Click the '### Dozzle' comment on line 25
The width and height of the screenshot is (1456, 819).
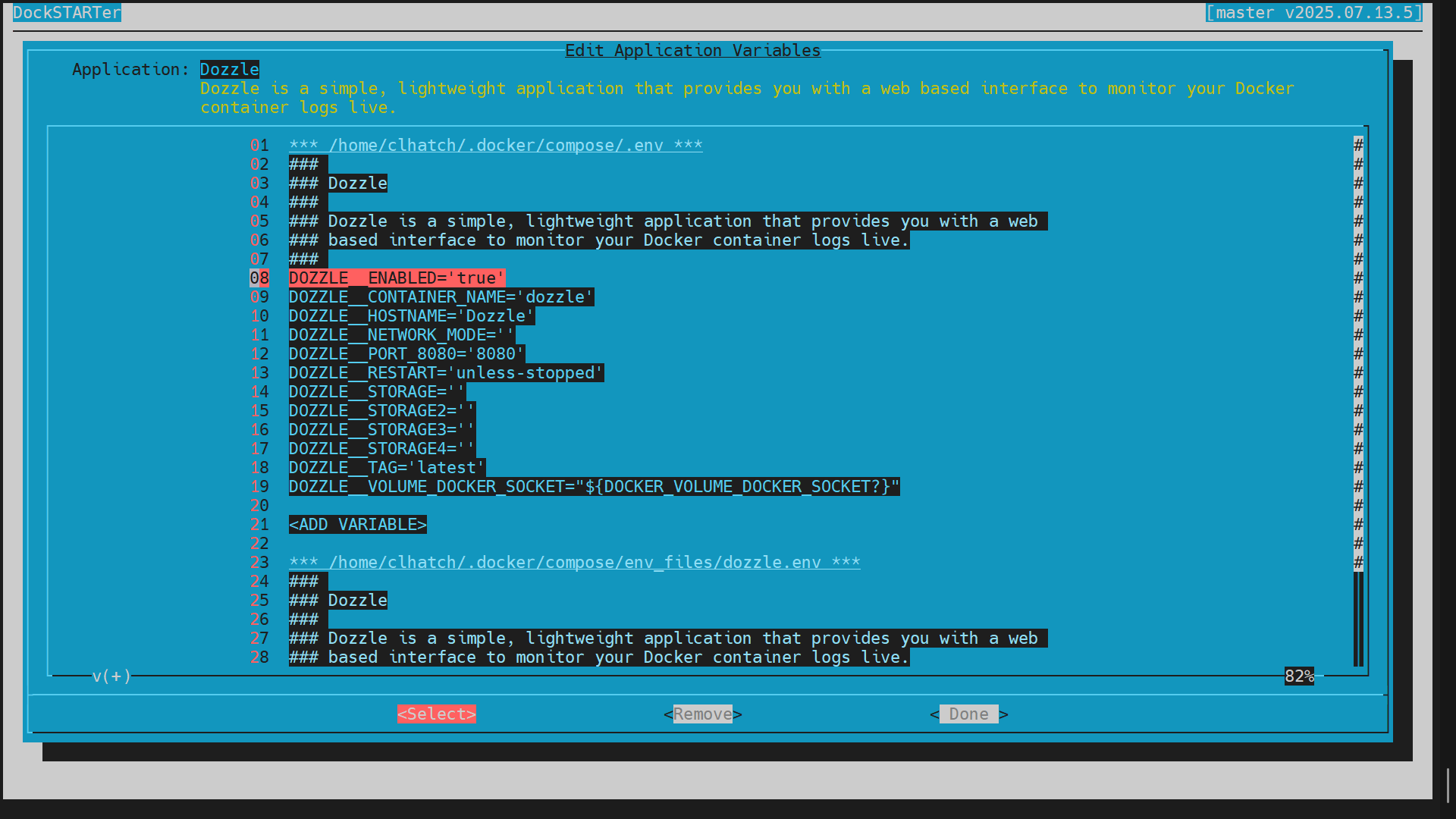tap(338, 601)
